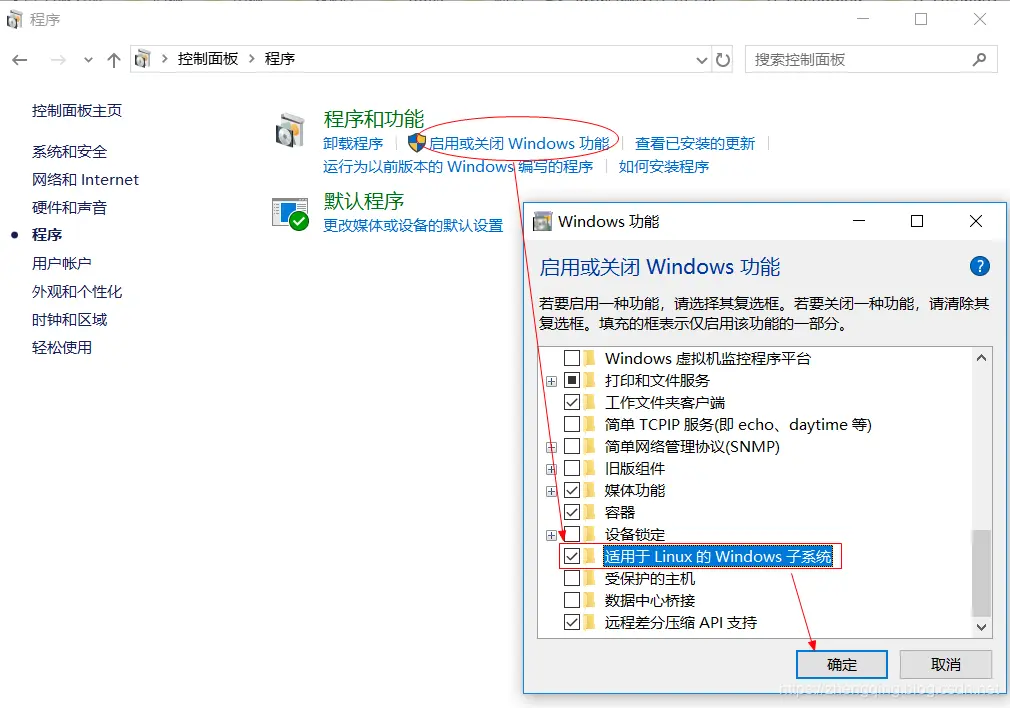Click folder icon of 容器

pos(589,512)
